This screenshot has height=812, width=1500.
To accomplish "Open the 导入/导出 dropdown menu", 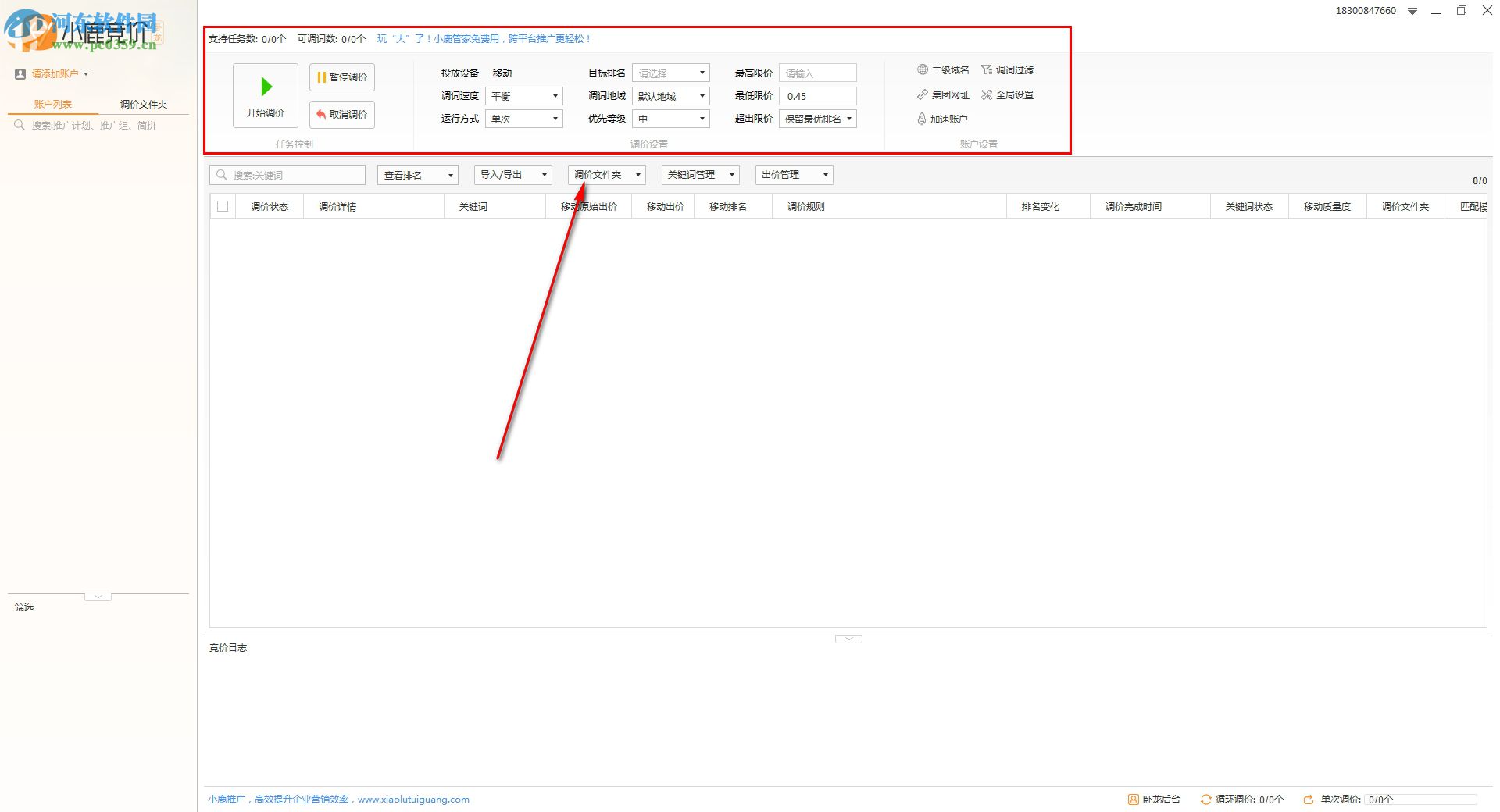I will click(x=513, y=175).
